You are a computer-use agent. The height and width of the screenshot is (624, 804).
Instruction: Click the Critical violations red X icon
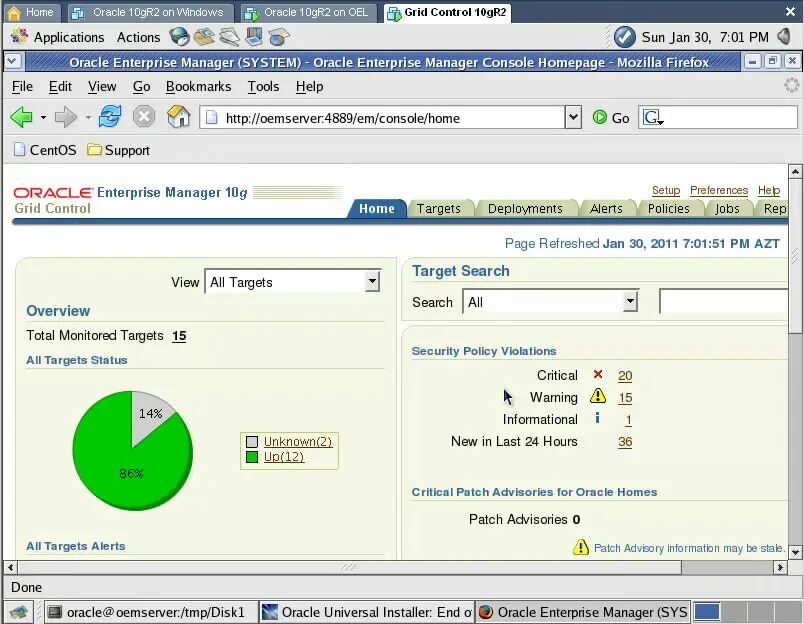[x=598, y=375]
